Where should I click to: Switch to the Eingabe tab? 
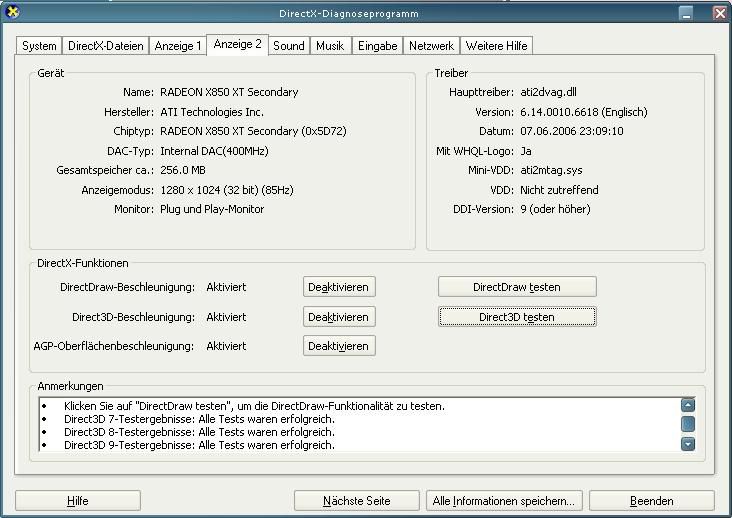pyautogui.click(x=378, y=46)
